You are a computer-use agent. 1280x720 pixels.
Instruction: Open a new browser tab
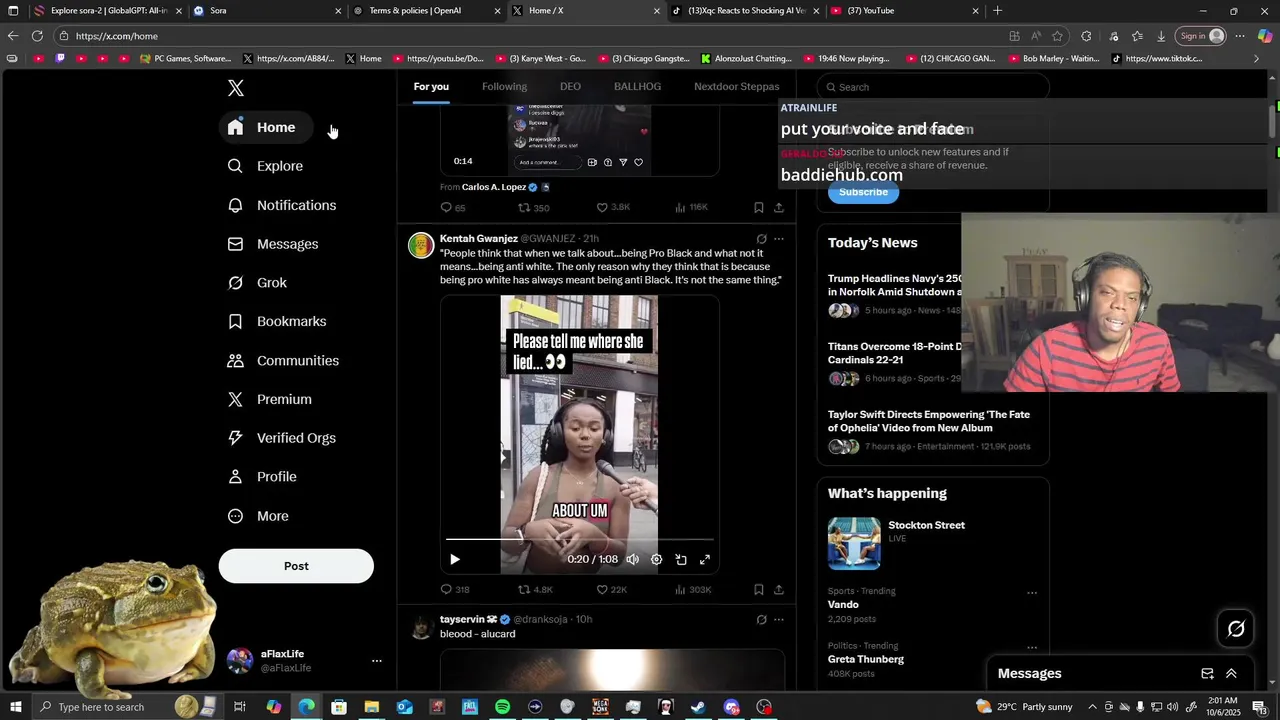click(x=997, y=11)
